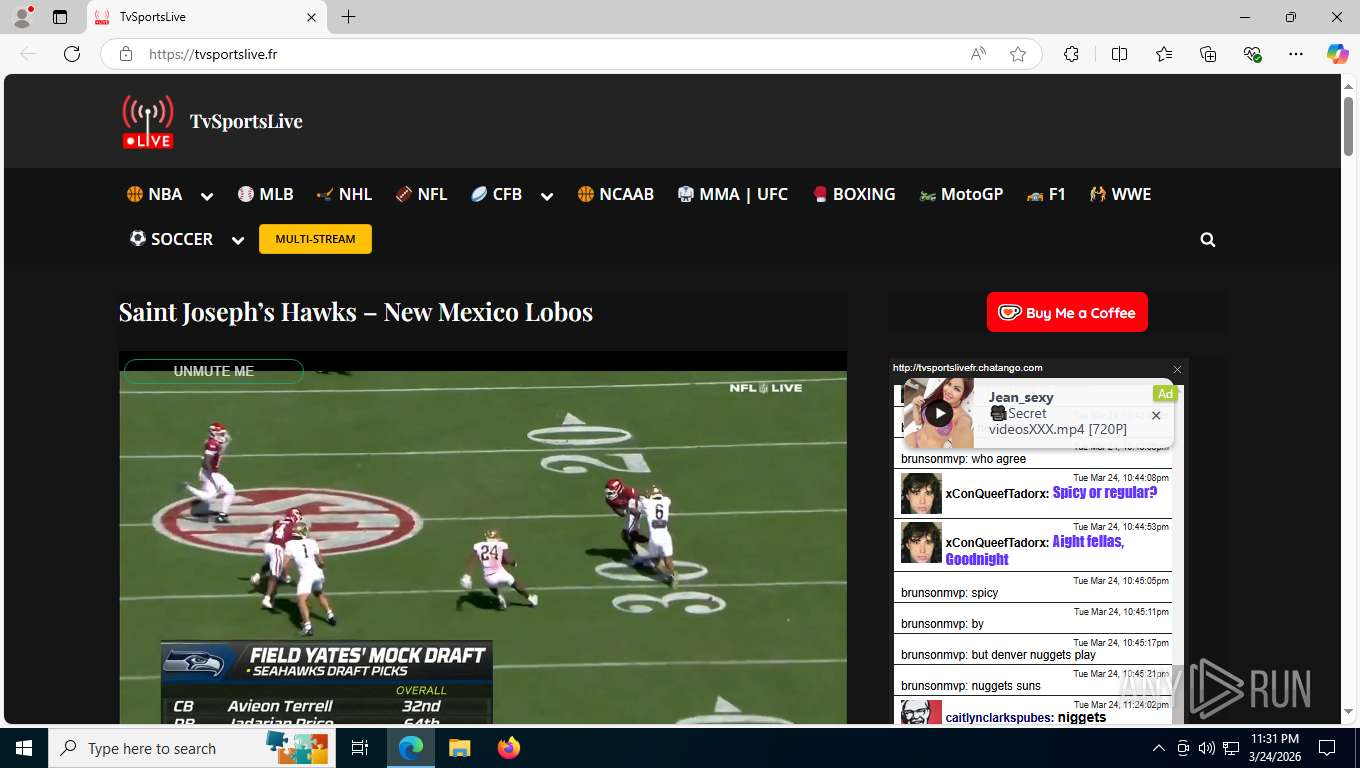Click the 'brunsonmvp: nuggets suns' chat message

pyautogui.click(x=971, y=686)
